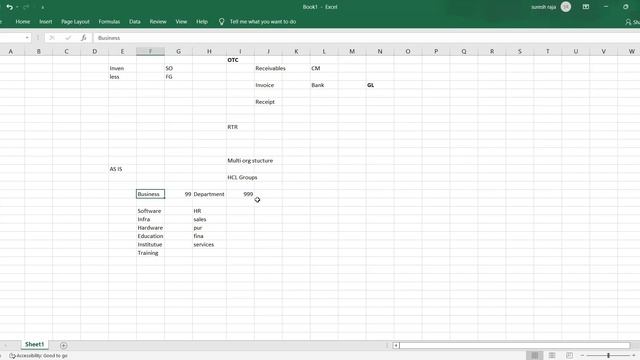Open the Customize Quick Access Toolbar arrow
Screen dimensions: 640x360
[x=42, y=7]
